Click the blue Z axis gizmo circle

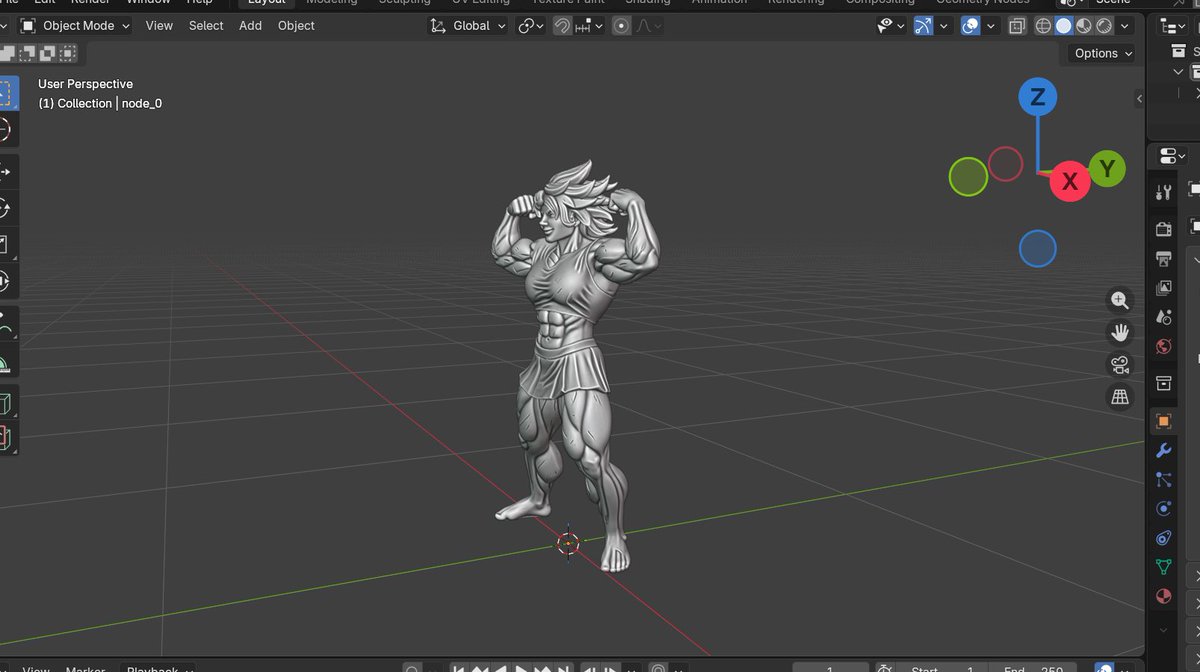click(1038, 97)
